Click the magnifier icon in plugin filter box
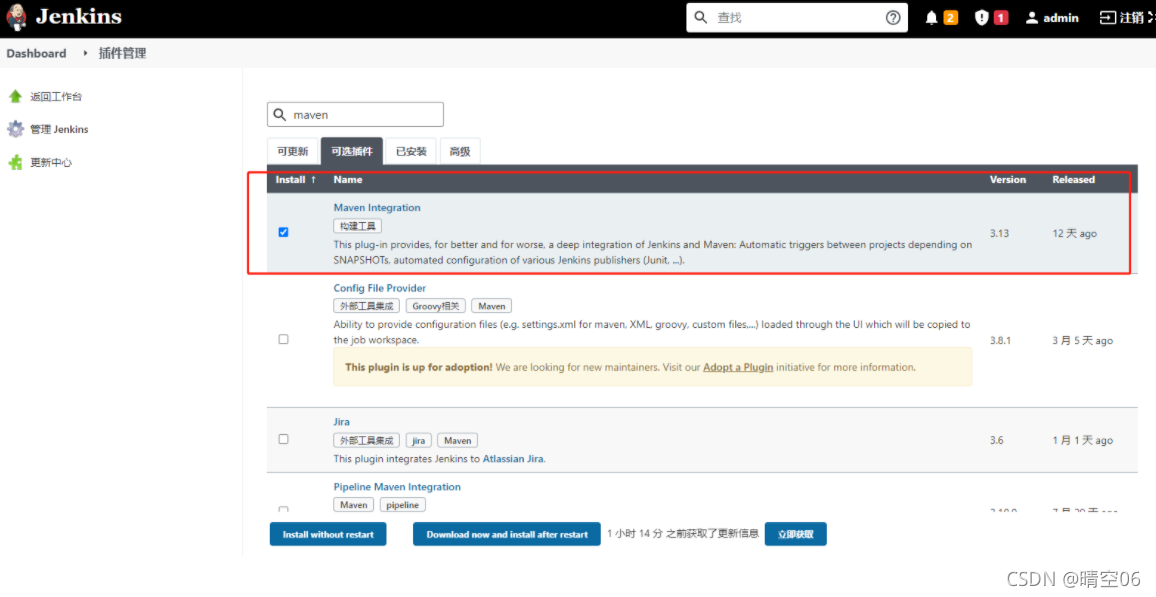The image size is (1156, 597). tap(279, 115)
